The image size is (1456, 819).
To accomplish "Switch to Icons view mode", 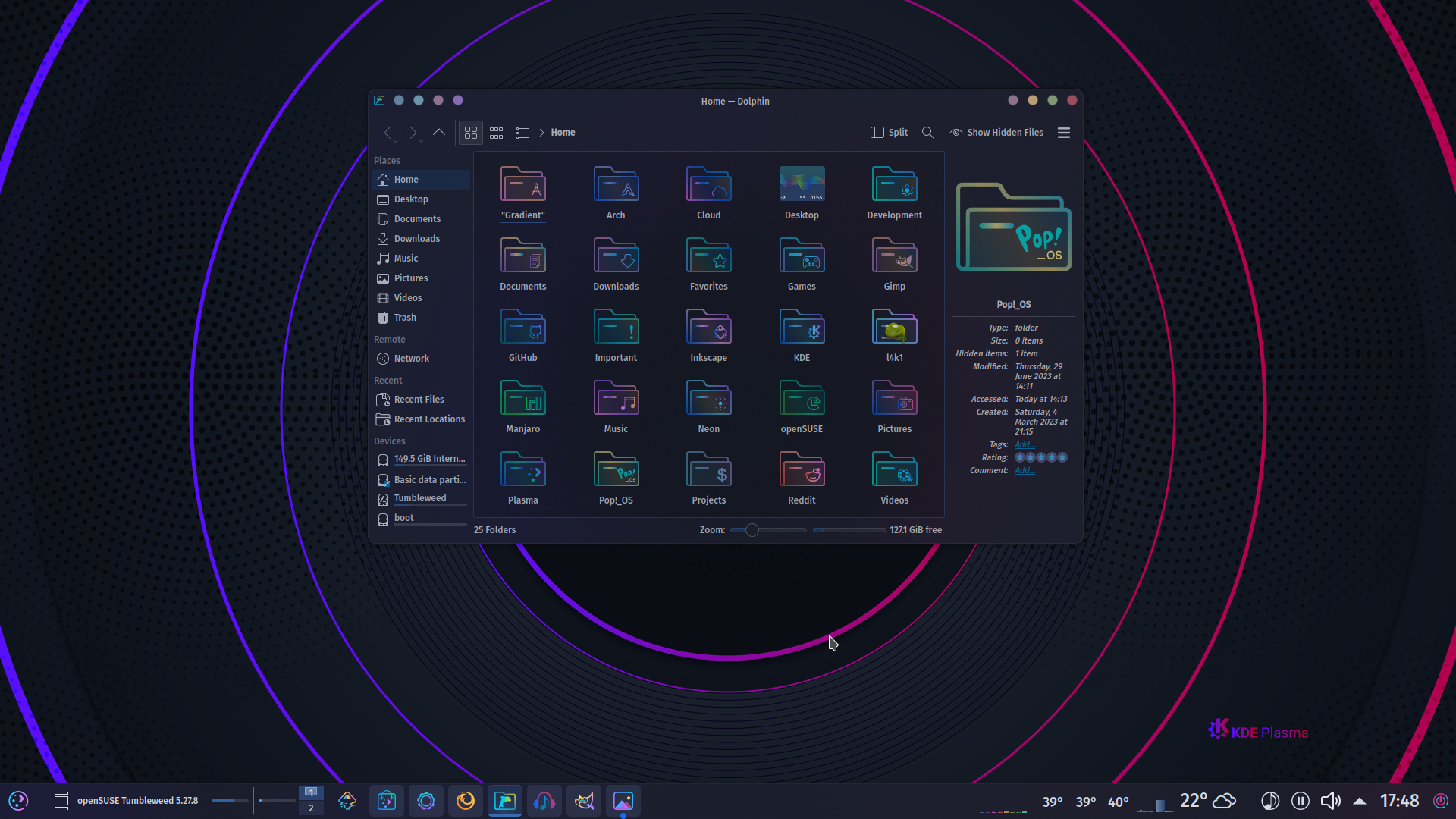I will click(471, 133).
